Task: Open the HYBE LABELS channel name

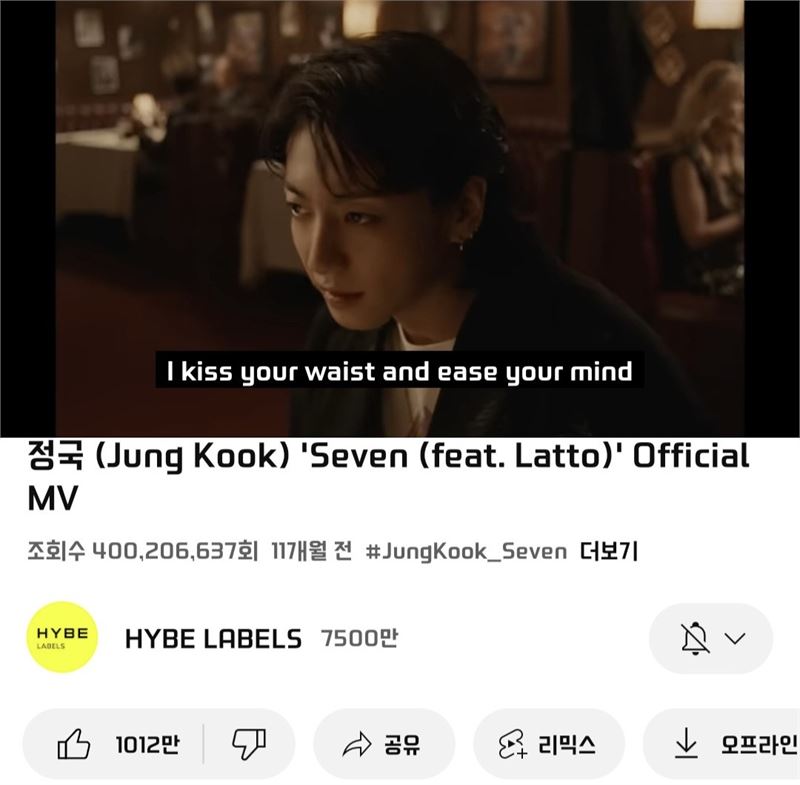Action: (213, 639)
